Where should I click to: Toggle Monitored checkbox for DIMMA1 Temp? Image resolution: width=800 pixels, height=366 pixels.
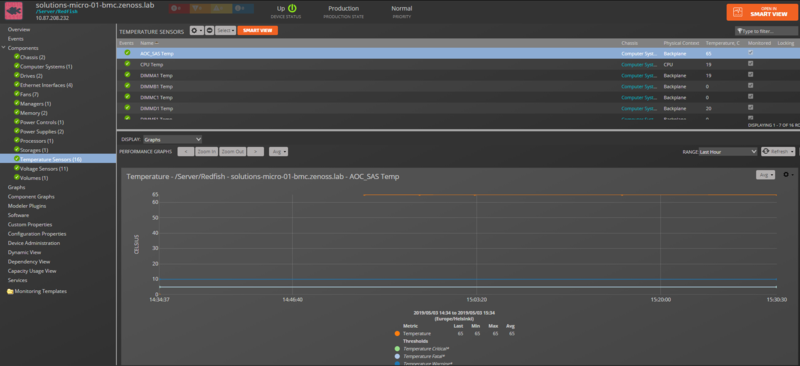[751, 75]
